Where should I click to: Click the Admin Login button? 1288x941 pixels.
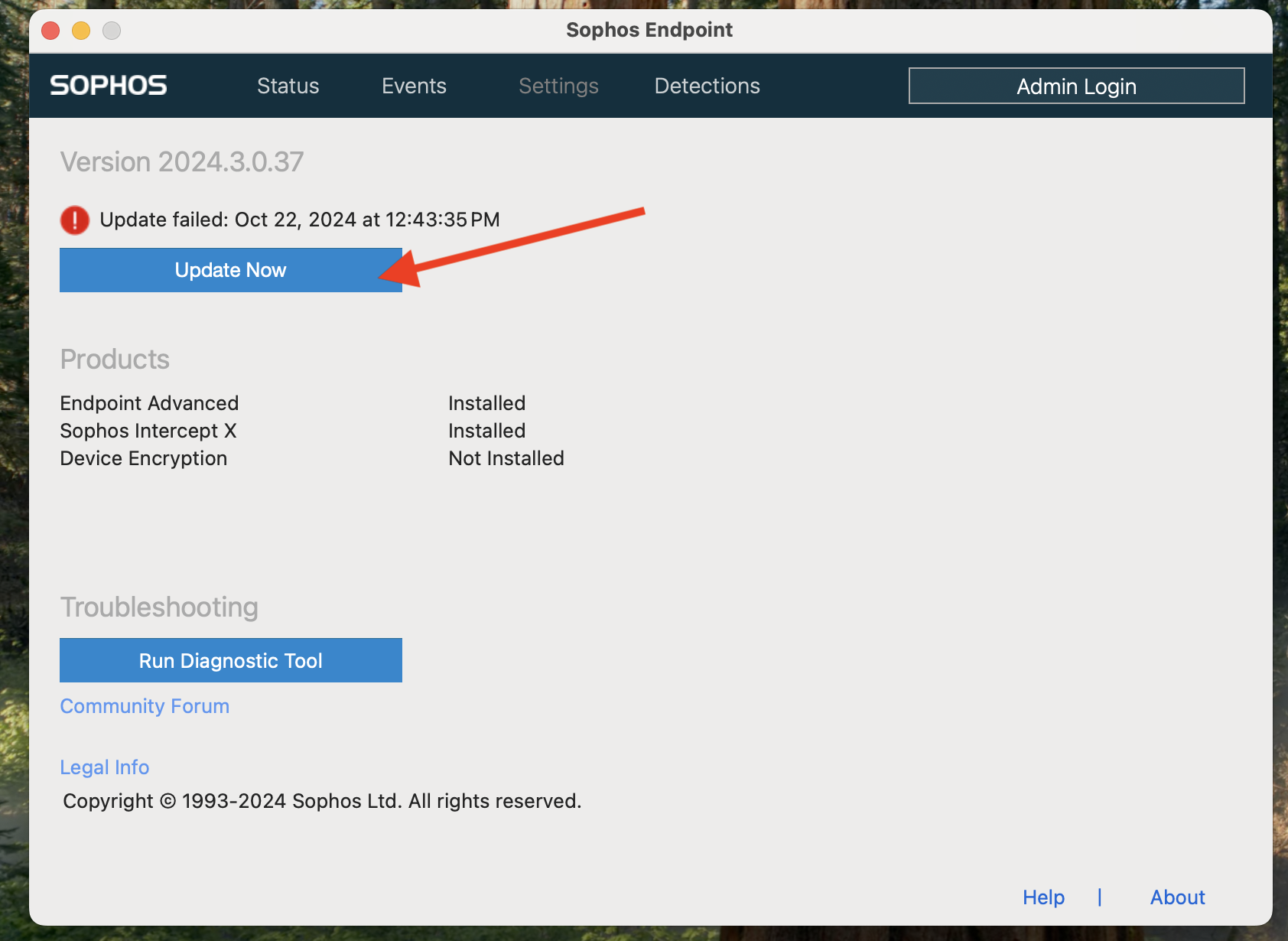point(1076,86)
